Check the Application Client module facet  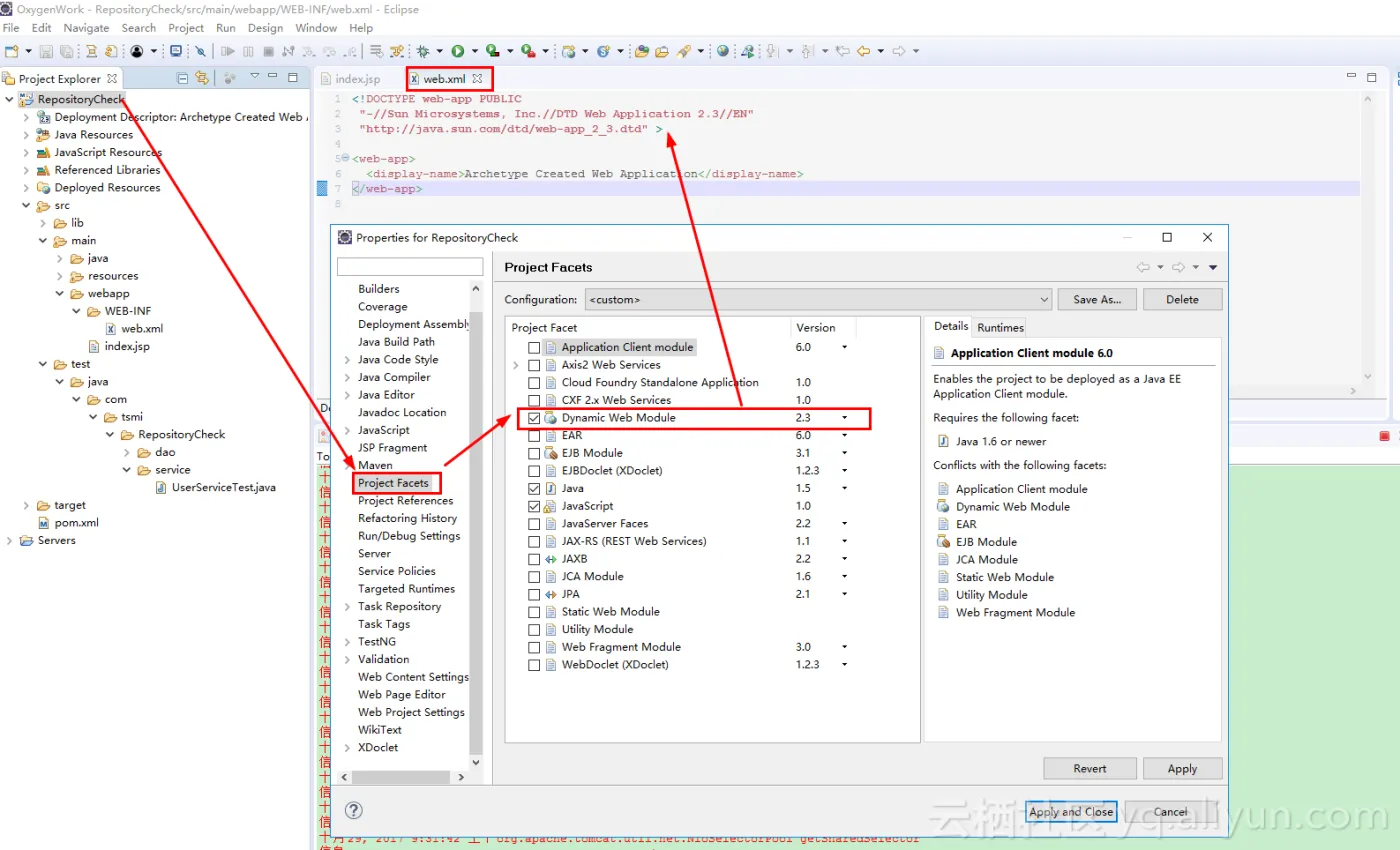pyautogui.click(x=534, y=348)
